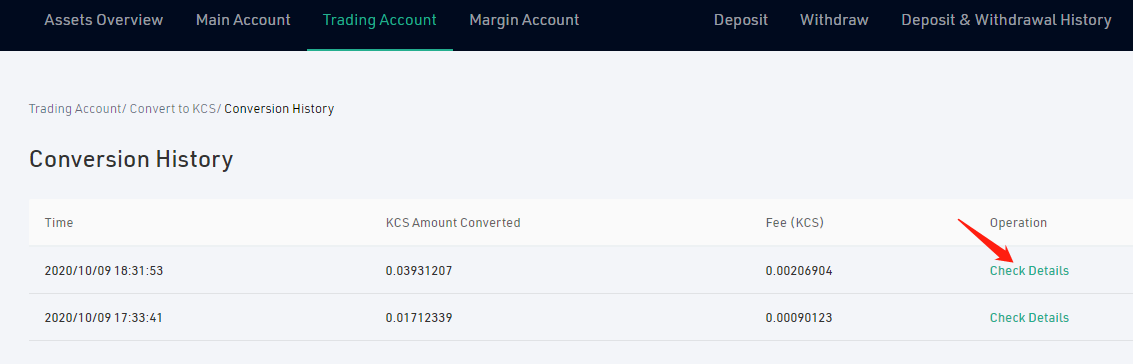Check Details for the 18:31:53 conversion
This screenshot has width=1133, height=364.
(1029, 271)
